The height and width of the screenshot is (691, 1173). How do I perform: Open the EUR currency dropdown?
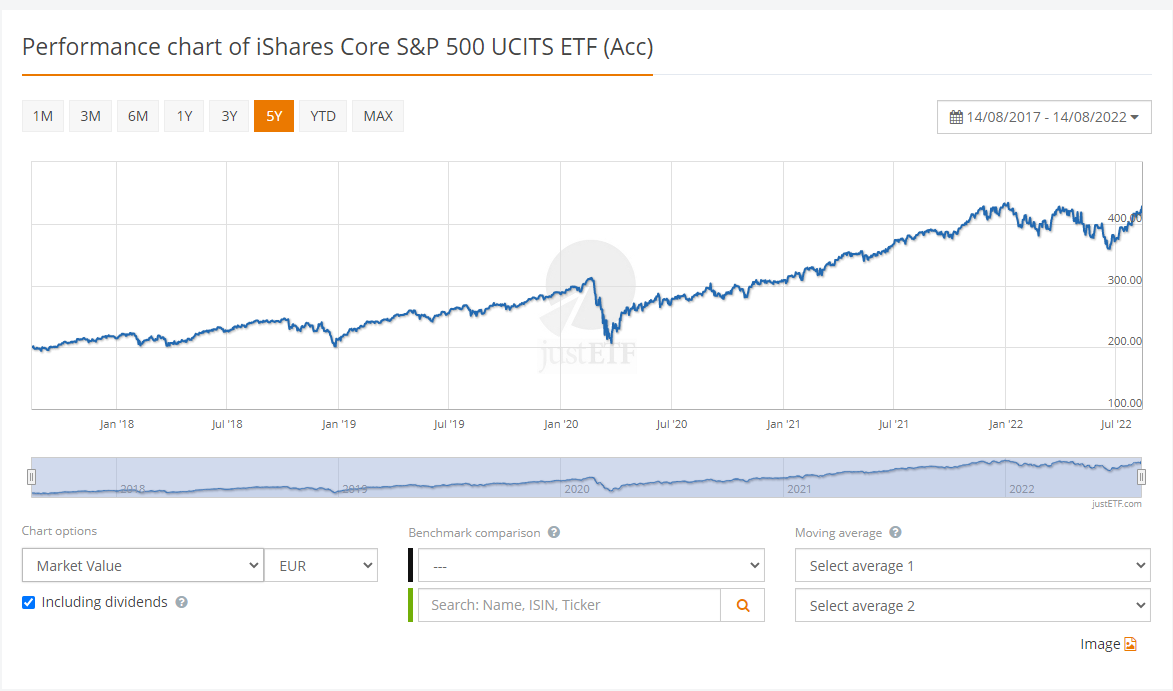322,565
